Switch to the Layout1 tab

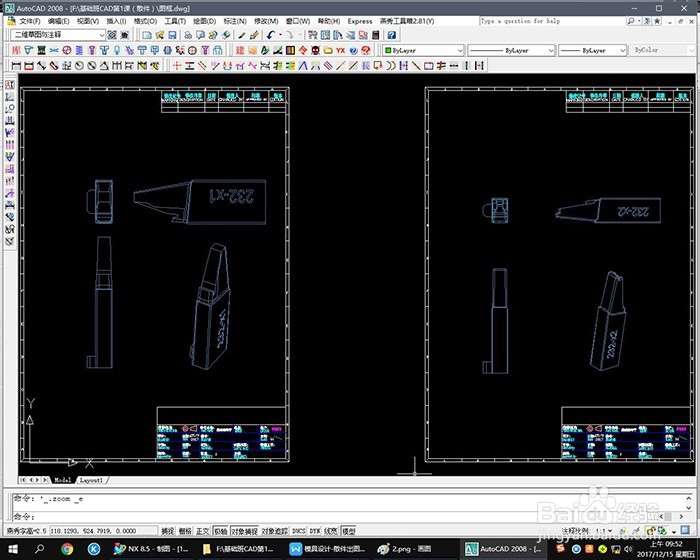click(x=92, y=480)
